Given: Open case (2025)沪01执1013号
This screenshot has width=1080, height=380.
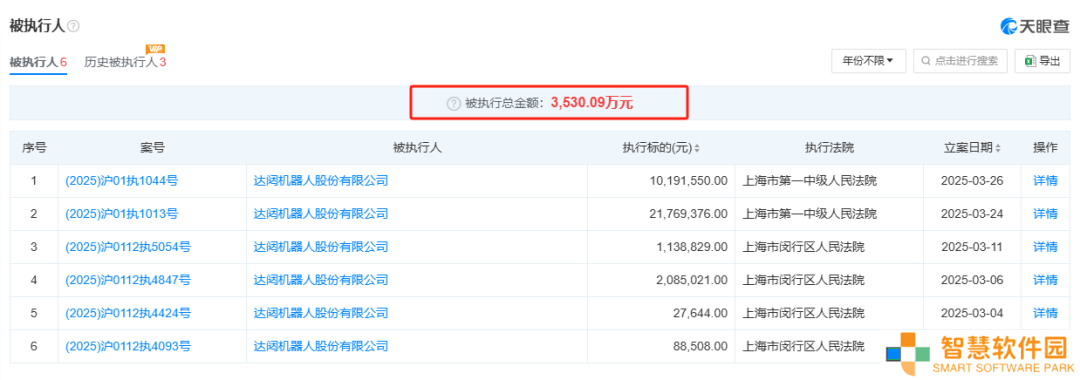Looking at the screenshot, I should coord(121,214).
